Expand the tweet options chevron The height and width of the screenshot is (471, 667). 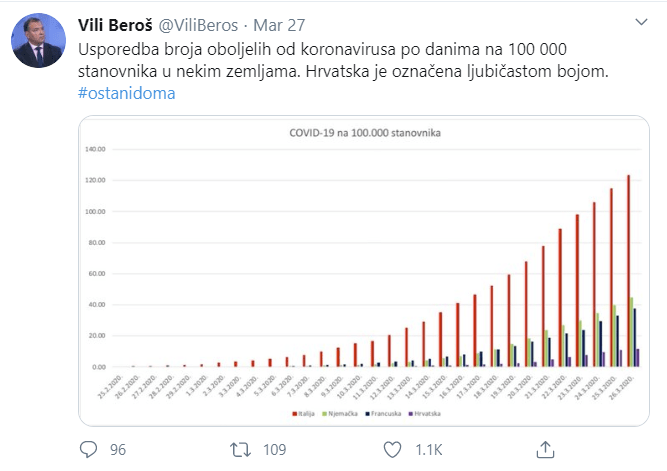coord(641,22)
